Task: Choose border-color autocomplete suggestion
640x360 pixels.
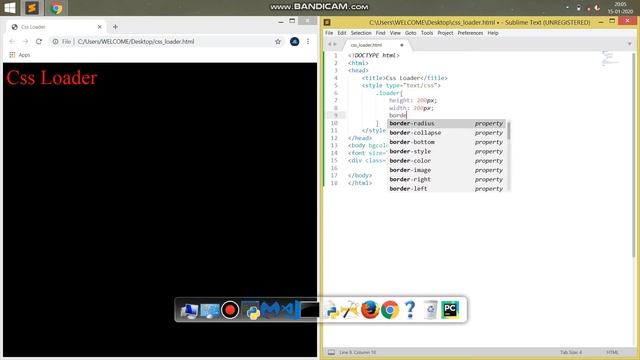Action: [447, 161]
